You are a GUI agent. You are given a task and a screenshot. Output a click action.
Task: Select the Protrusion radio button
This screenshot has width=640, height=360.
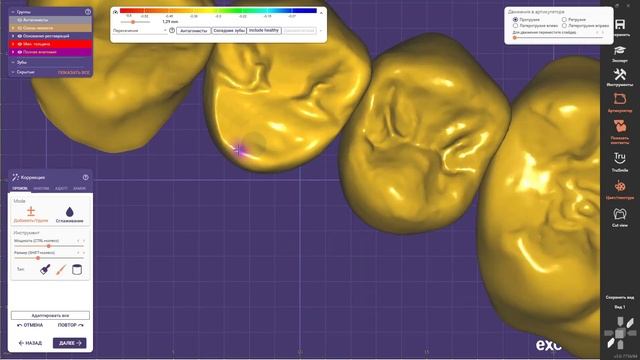coord(516,19)
